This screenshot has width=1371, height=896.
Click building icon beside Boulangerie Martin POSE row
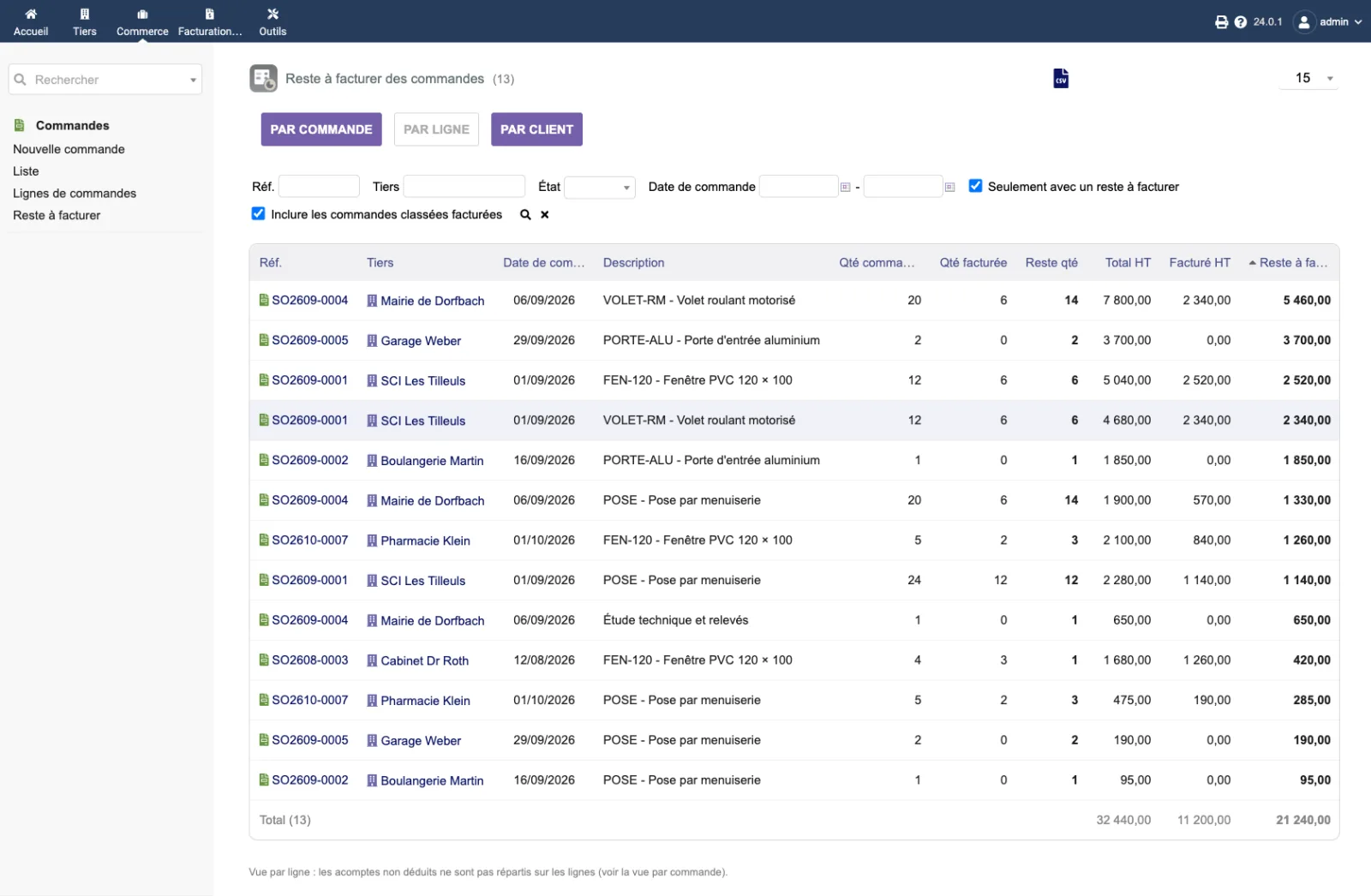pos(372,780)
